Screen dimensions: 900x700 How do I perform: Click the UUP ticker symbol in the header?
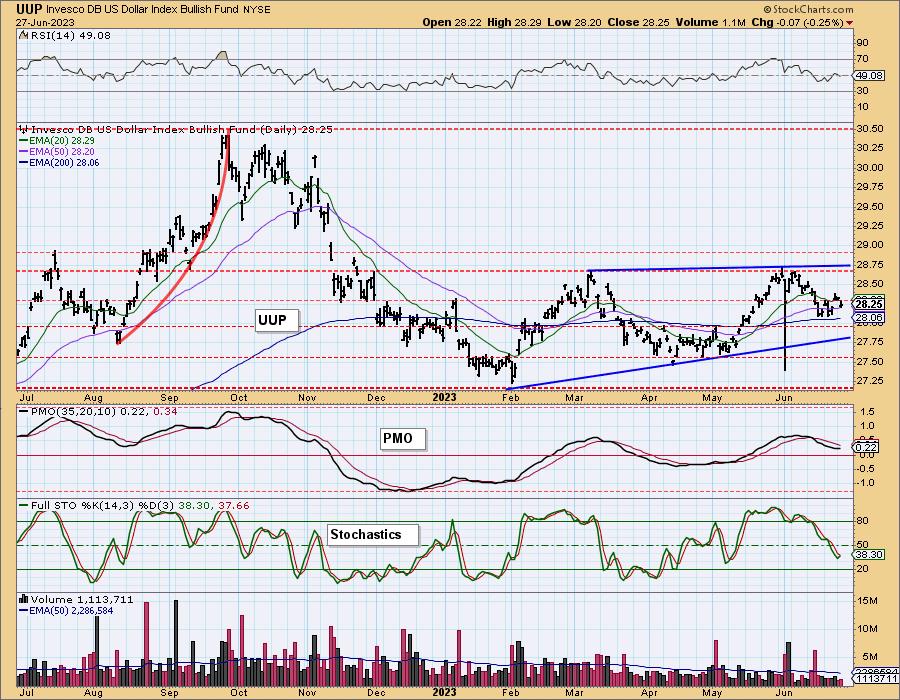(x=29, y=9)
